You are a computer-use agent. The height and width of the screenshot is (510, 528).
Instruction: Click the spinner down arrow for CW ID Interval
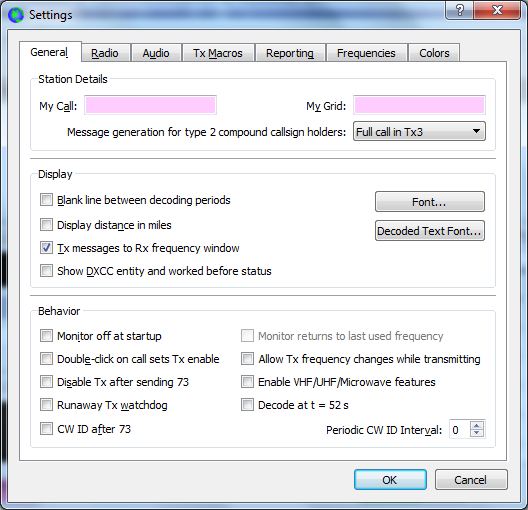tap(476, 433)
